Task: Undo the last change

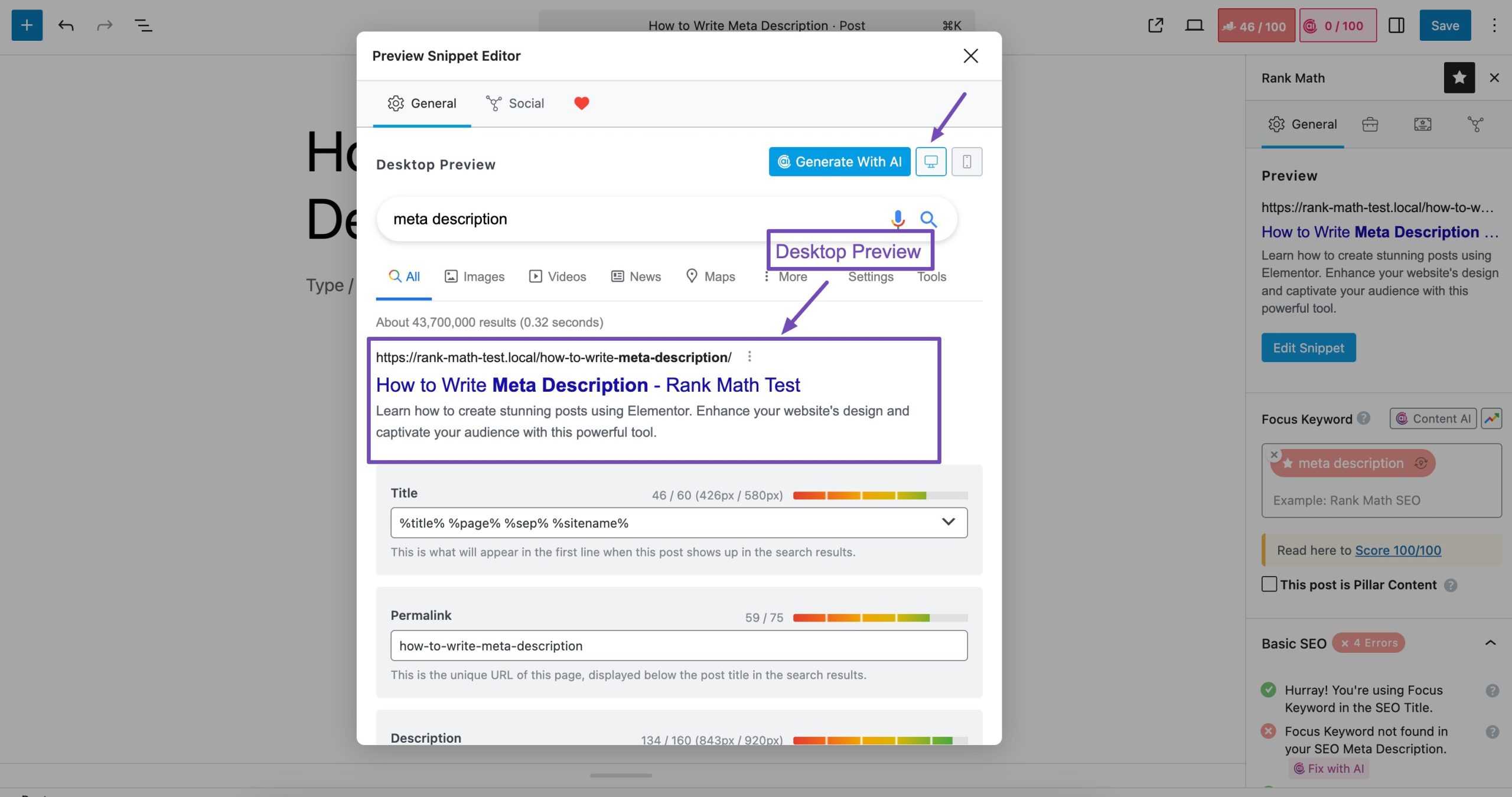Action: point(66,25)
